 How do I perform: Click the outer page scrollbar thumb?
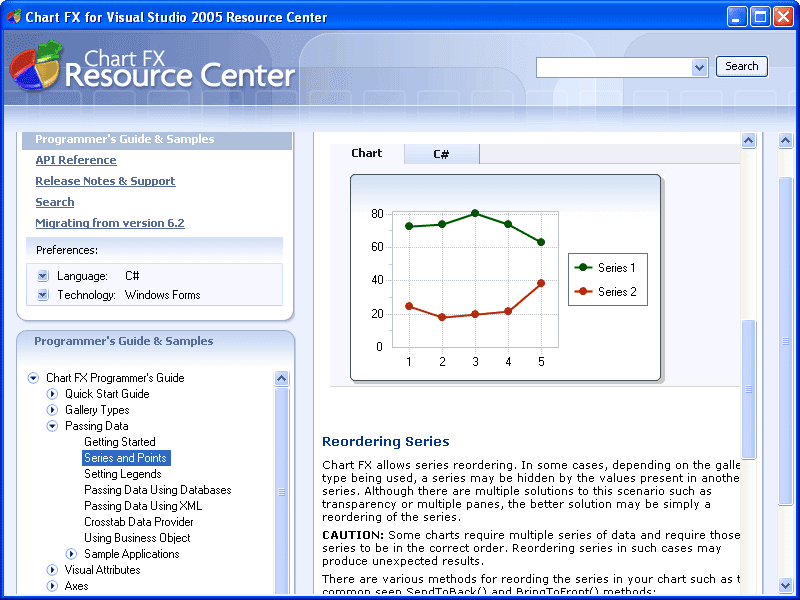coord(786,341)
